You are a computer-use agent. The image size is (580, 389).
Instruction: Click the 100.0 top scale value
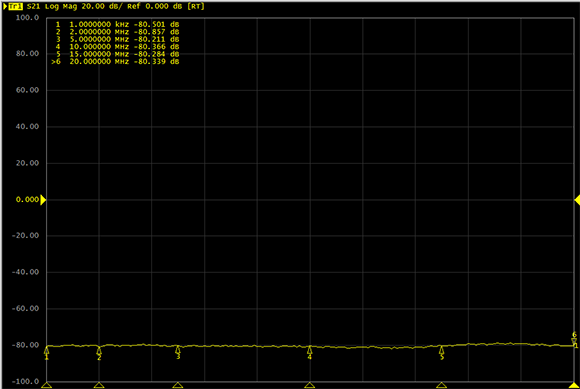[x=27, y=17]
